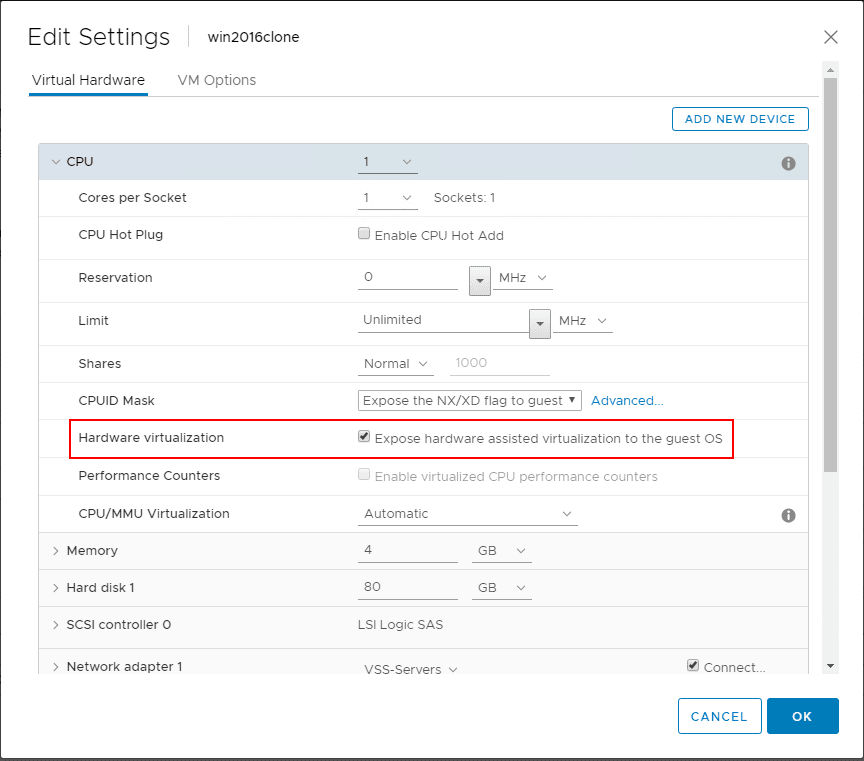
Task: Click the CPU/MMU Virtualization info icon
Action: tap(788, 515)
